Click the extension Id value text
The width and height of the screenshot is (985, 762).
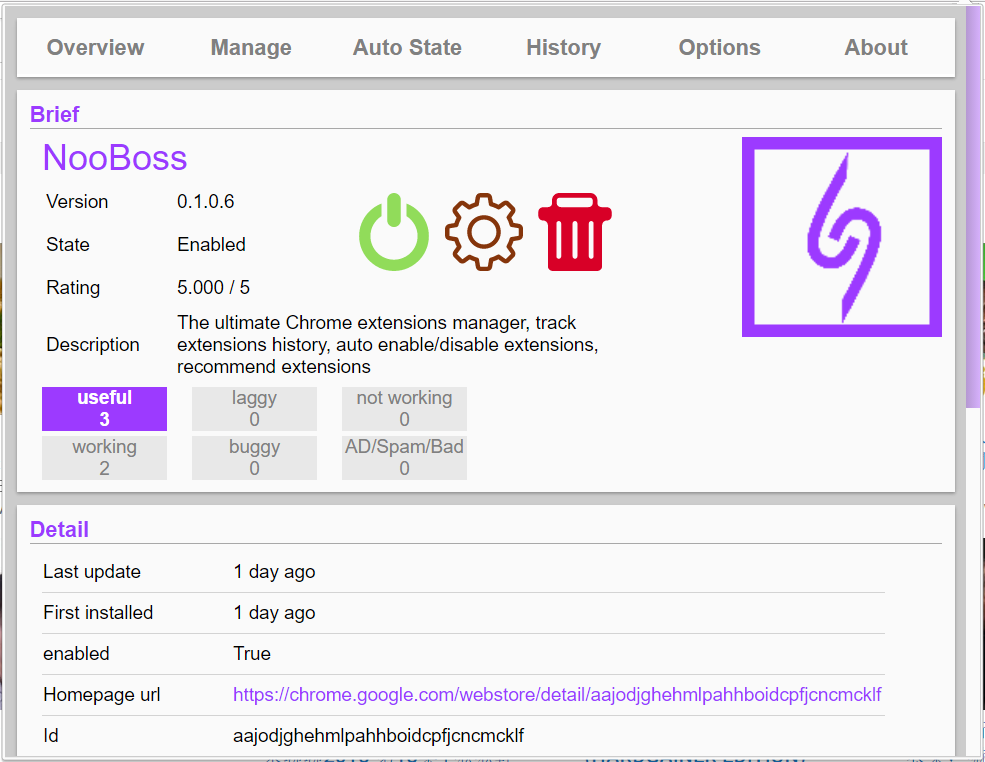pyautogui.click(x=378, y=736)
